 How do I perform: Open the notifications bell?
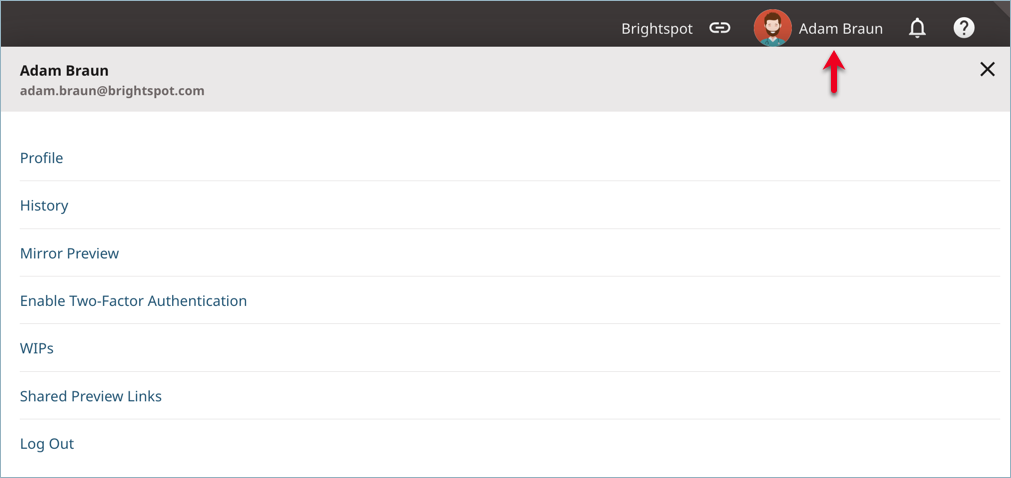pos(917,28)
